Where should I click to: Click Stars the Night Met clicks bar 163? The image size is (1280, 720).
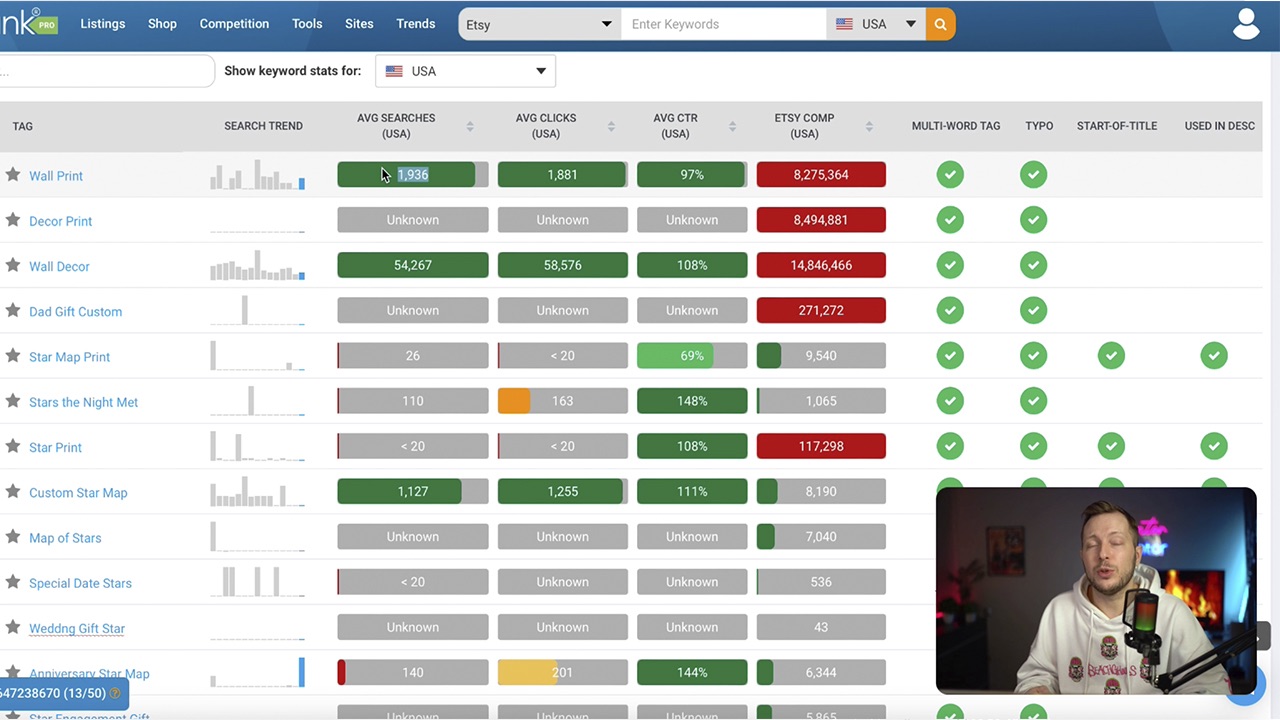pyautogui.click(x=563, y=401)
